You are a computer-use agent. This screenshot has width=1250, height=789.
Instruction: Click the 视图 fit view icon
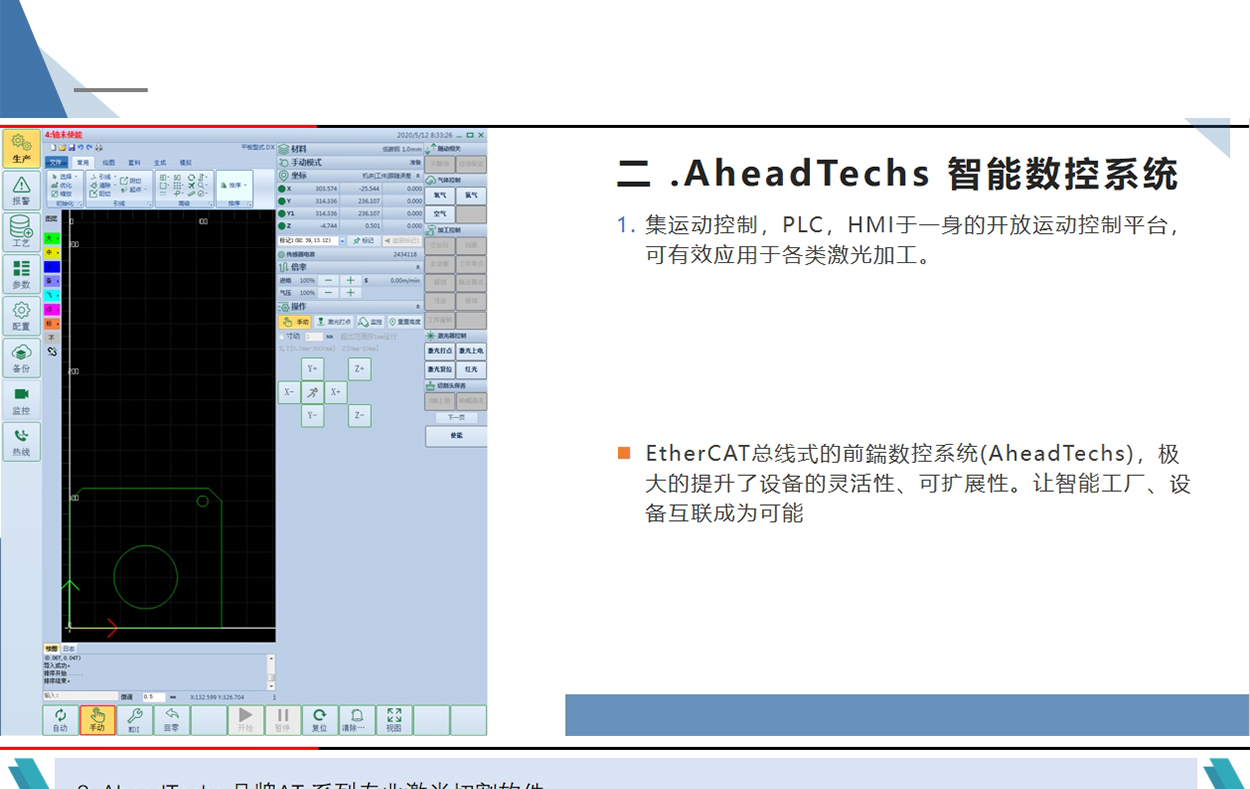tap(394, 720)
